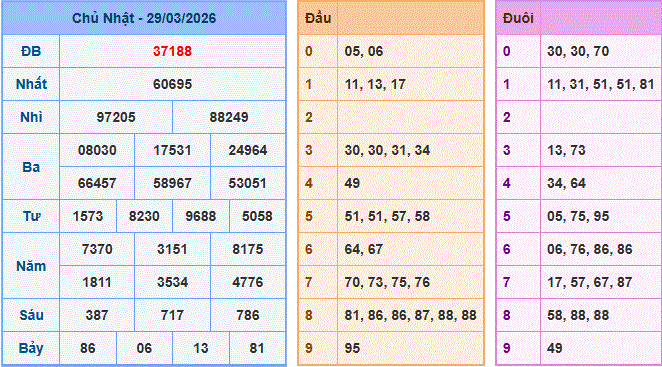The image size is (662, 367).
Task: Click the Năm prize number 3534
Action: (172, 282)
